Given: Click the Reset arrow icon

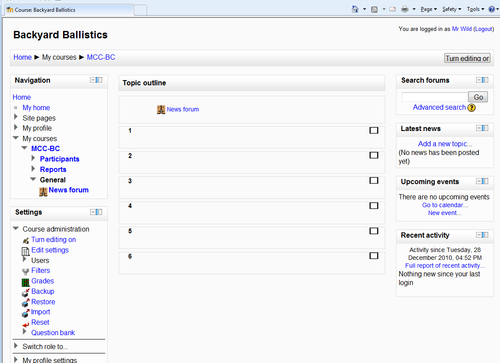Looking at the screenshot, I should (x=26, y=324).
